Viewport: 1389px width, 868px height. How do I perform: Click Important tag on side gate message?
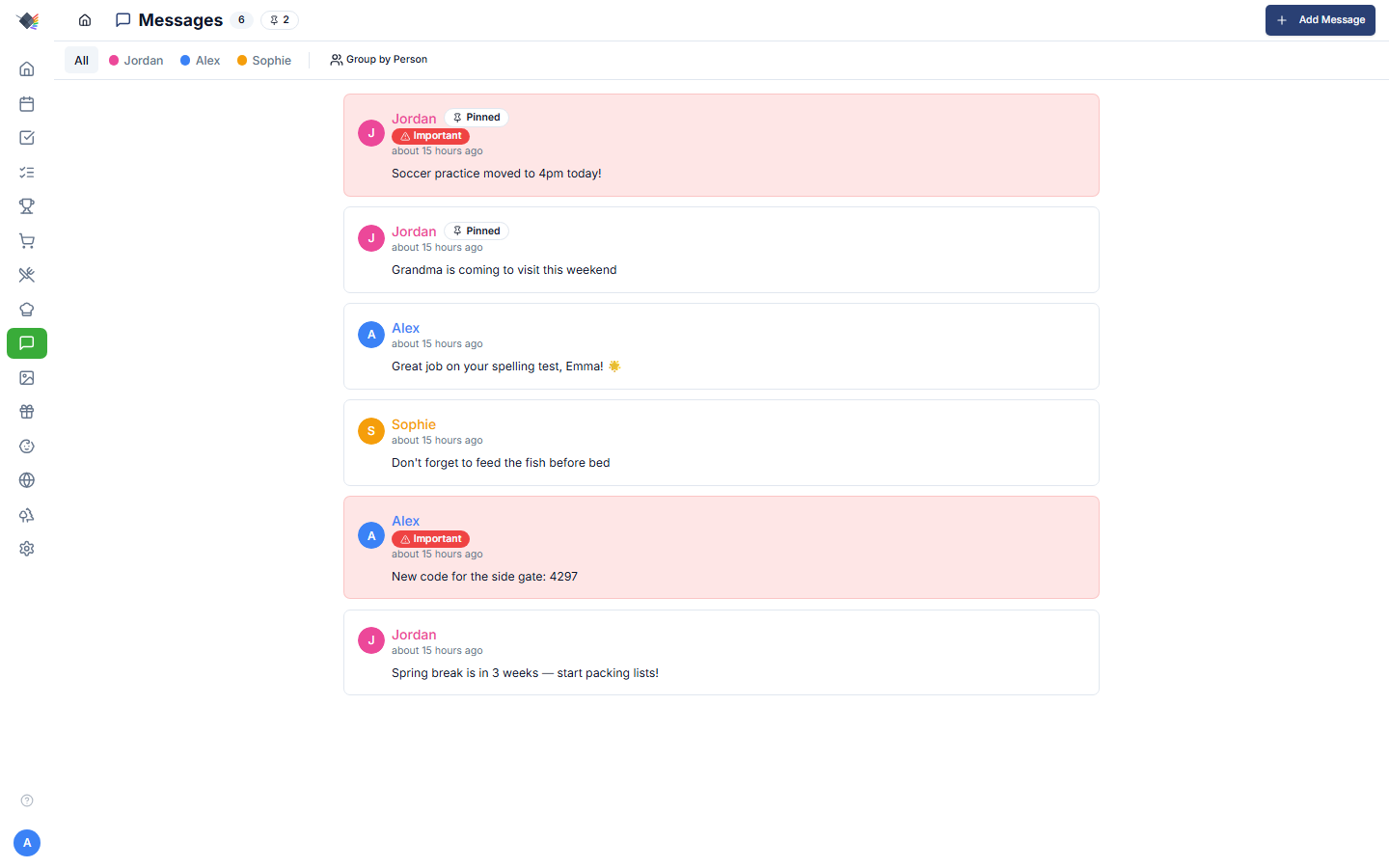tap(430, 539)
